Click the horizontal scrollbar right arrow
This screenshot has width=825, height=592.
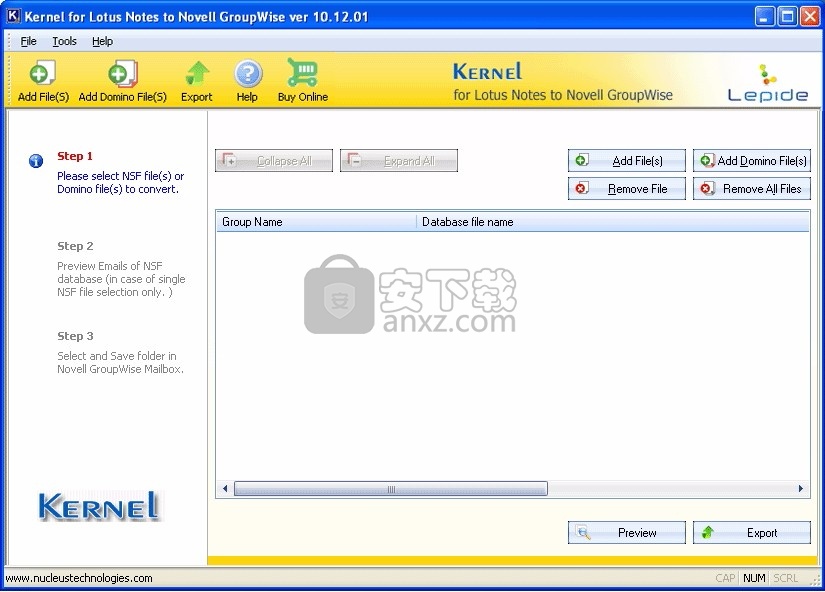click(x=801, y=488)
